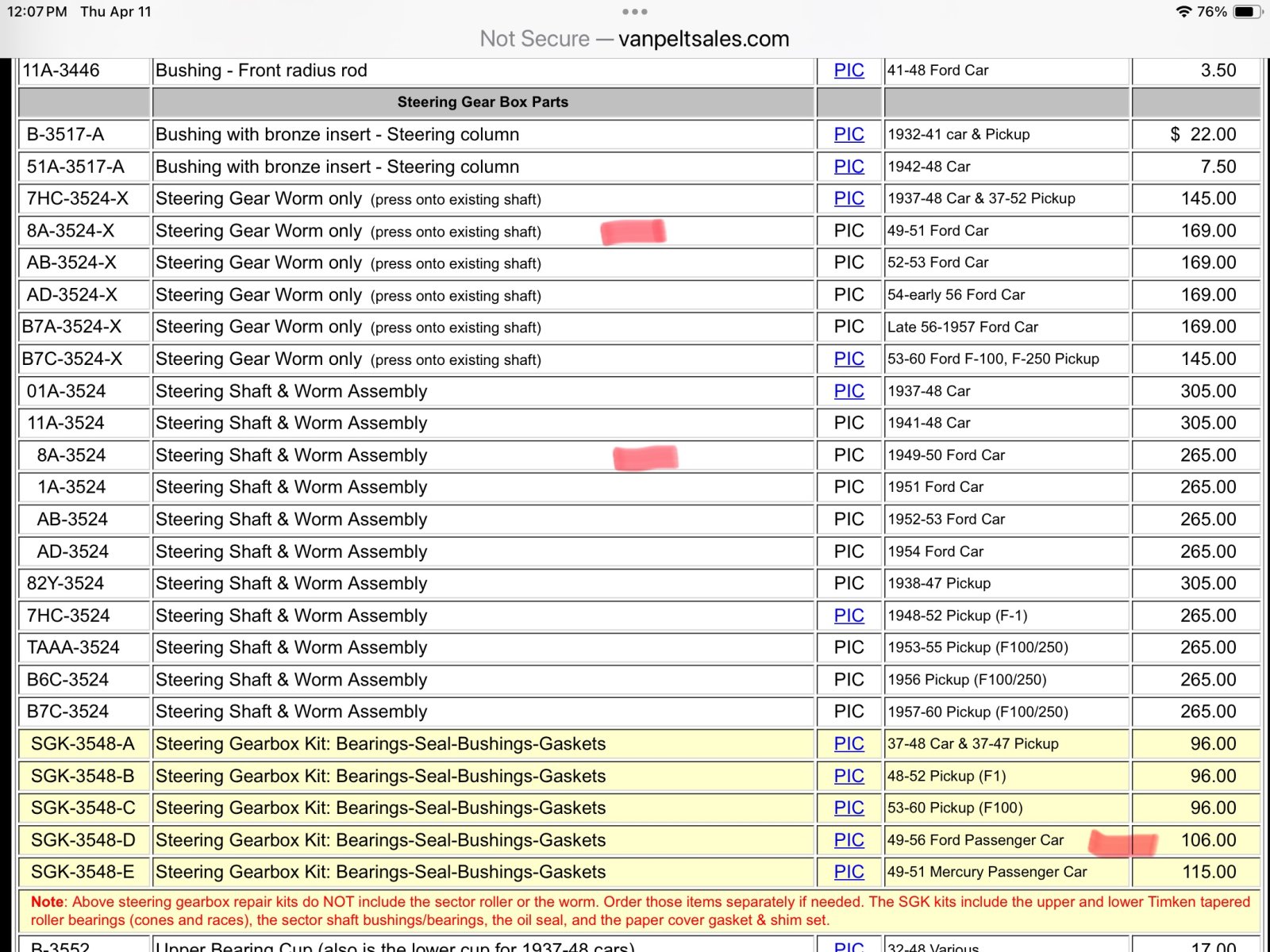This screenshot has width=1270, height=952.
Task: Select part number 11A-3524
Action: 66,423
